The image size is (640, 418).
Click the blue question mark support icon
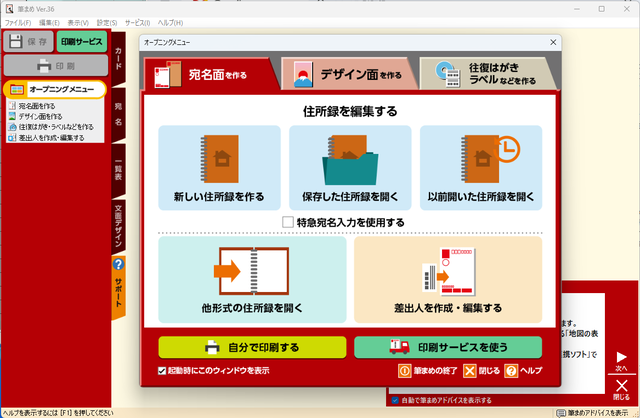[x=118, y=264]
